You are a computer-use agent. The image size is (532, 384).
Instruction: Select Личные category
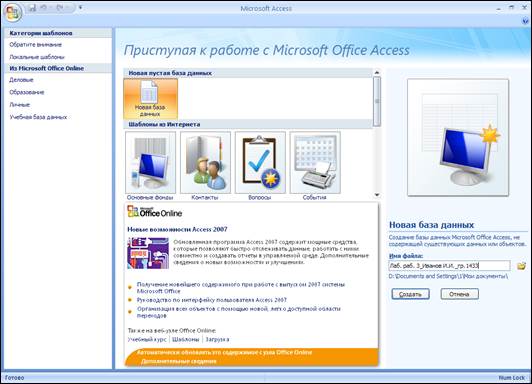coord(20,105)
